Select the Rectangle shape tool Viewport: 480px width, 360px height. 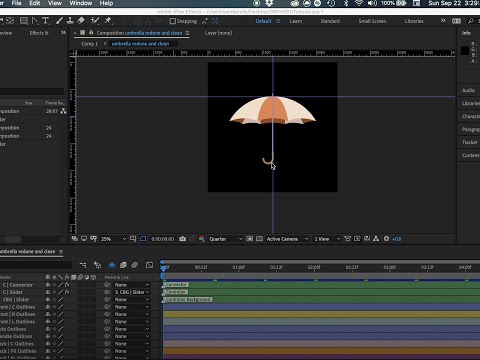coord(24,21)
